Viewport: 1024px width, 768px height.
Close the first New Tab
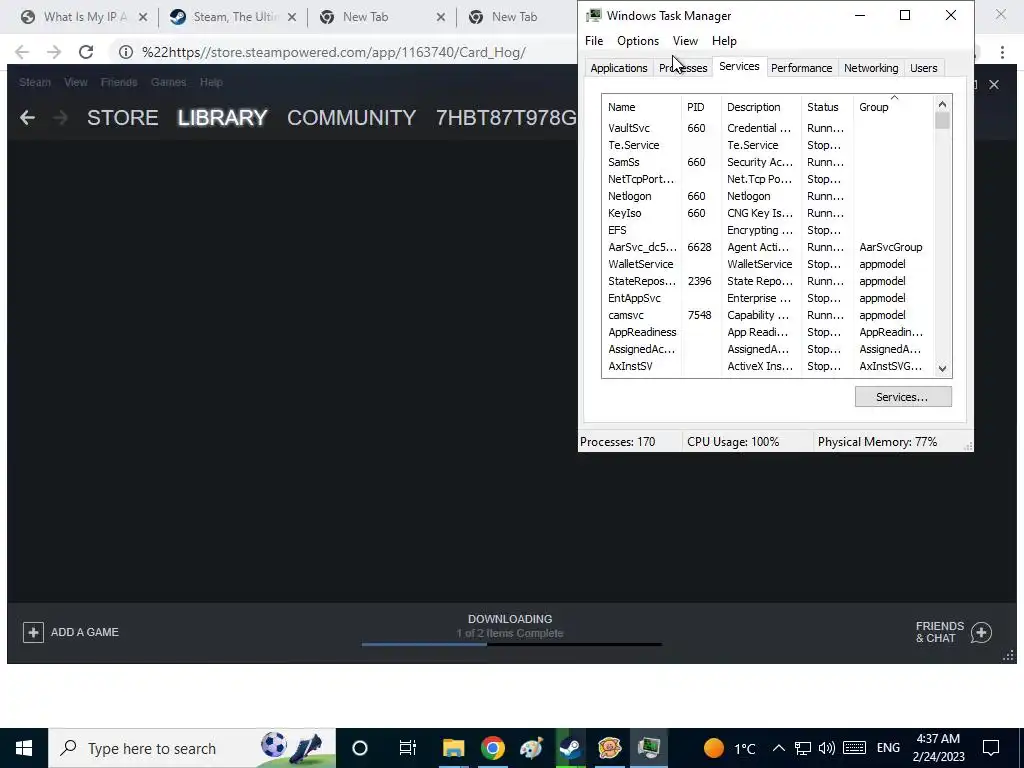click(x=441, y=17)
